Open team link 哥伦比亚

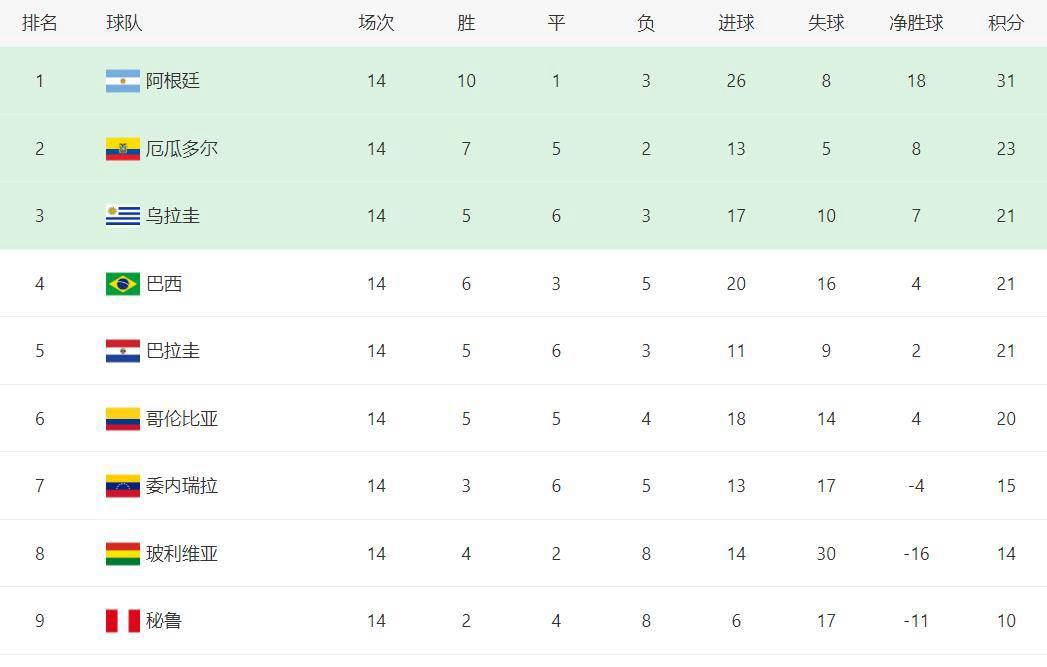[x=182, y=419]
